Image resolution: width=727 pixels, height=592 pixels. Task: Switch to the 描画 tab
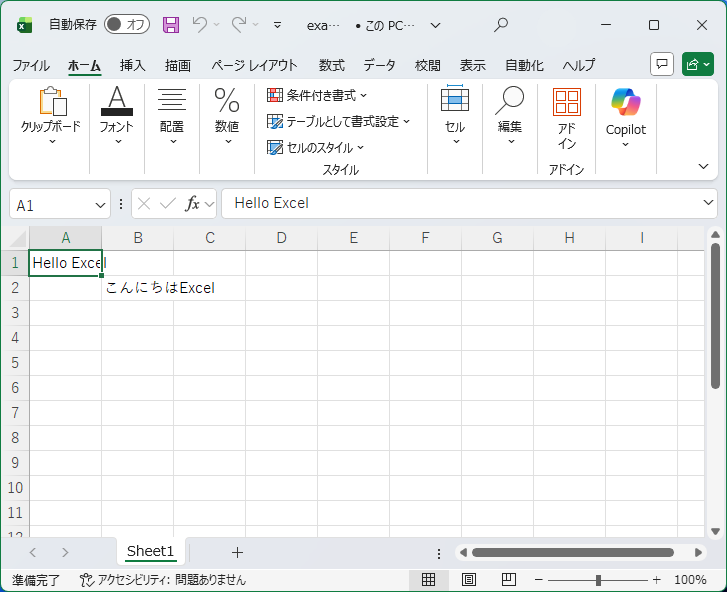click(x=178, y=65)
